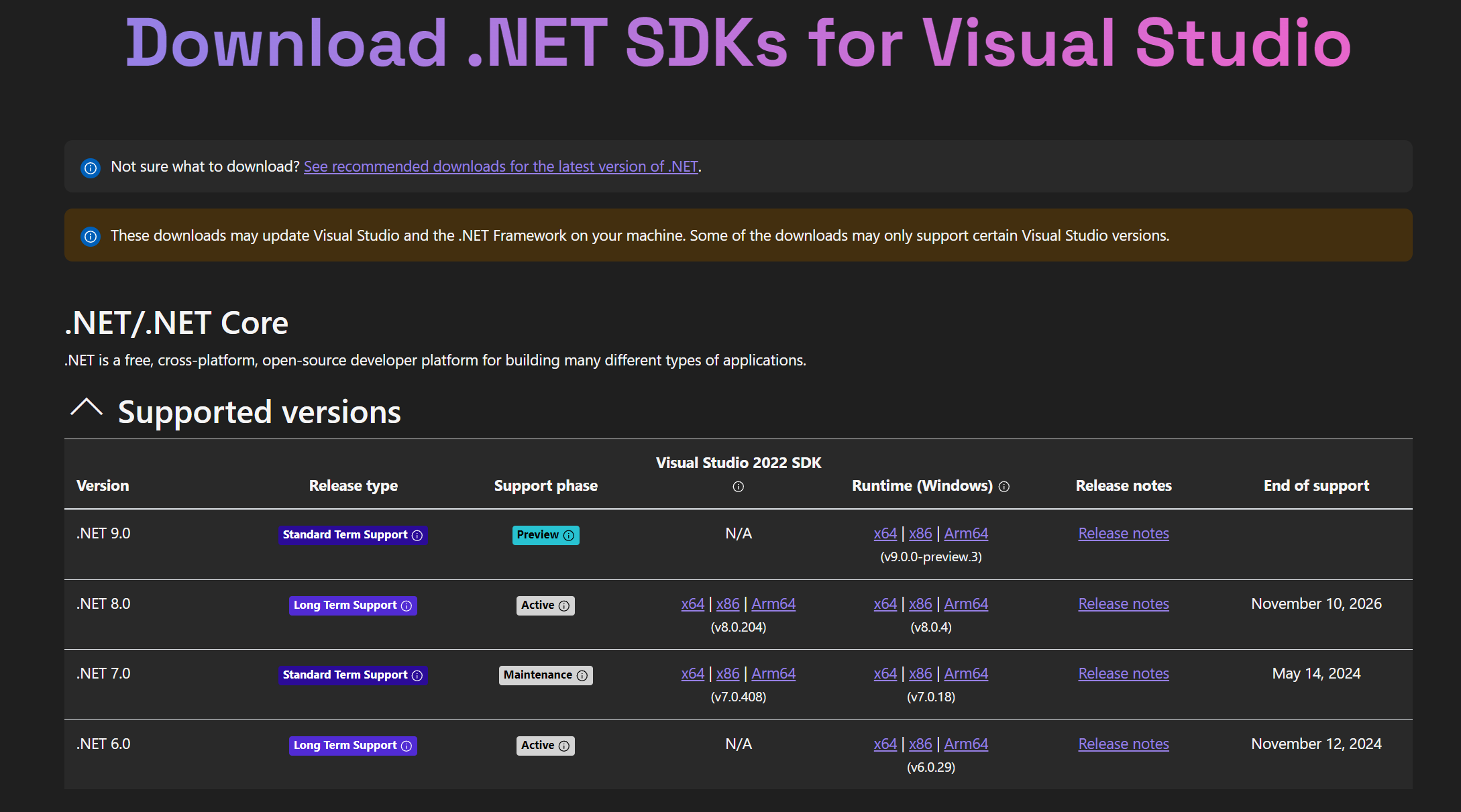
Task: Open recommended downloads for latest .NET link
Action: 501,166
